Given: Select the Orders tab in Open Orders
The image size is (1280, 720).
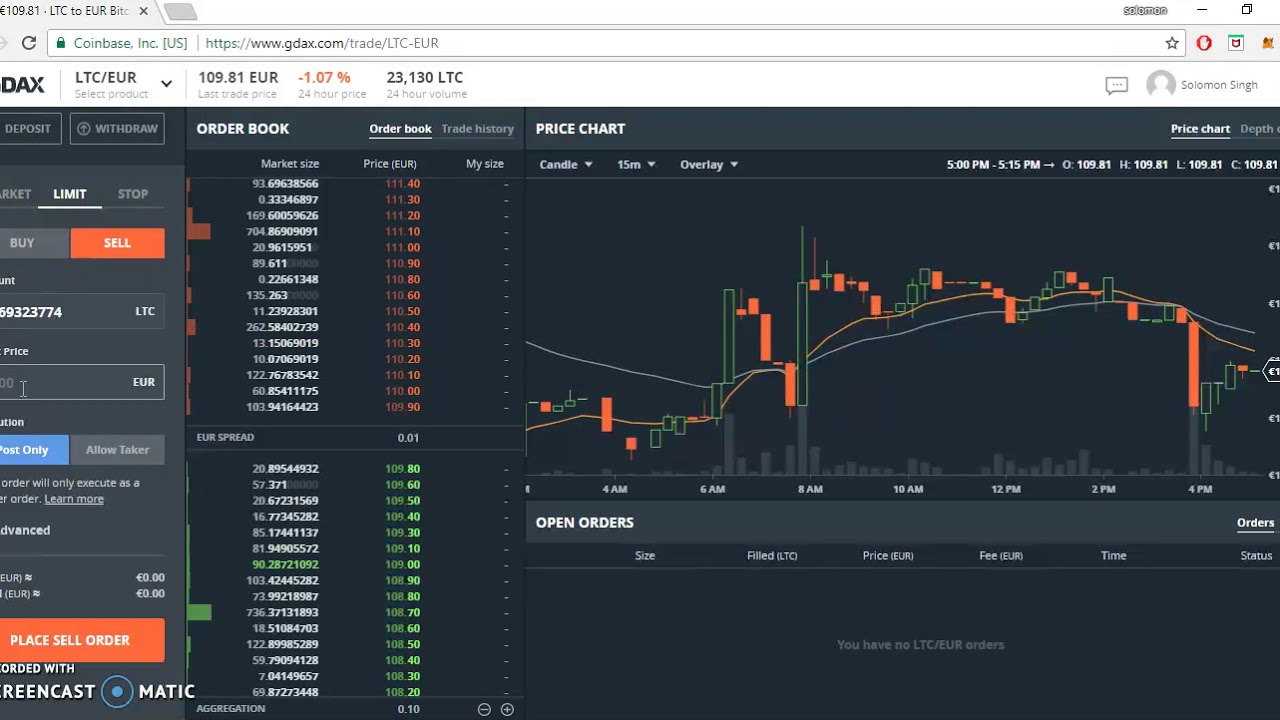Looking at the screenshot, I should click(x=1255, y=523).
